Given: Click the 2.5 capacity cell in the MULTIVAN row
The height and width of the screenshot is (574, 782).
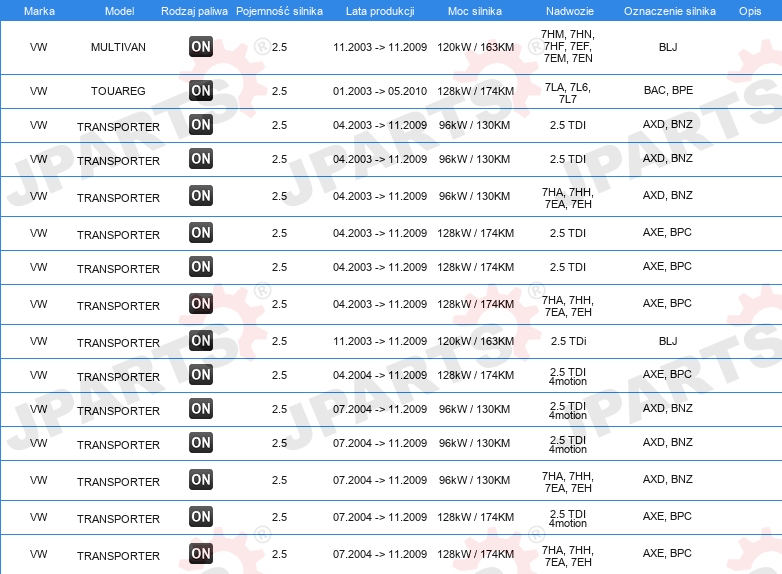Looking at the screenshot, I should 279,47.
